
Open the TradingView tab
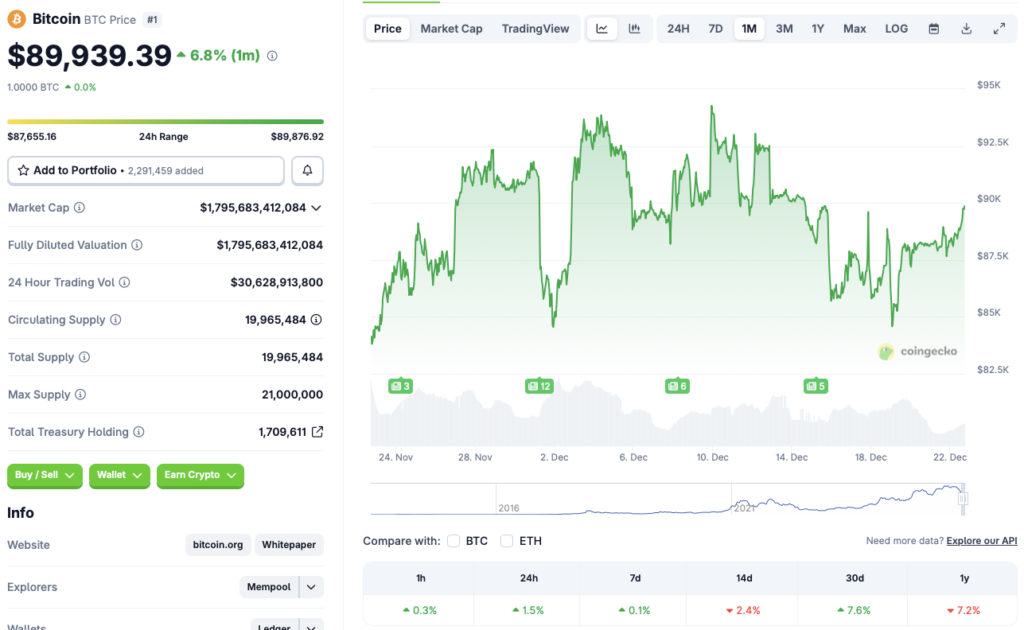pos(536,28)
